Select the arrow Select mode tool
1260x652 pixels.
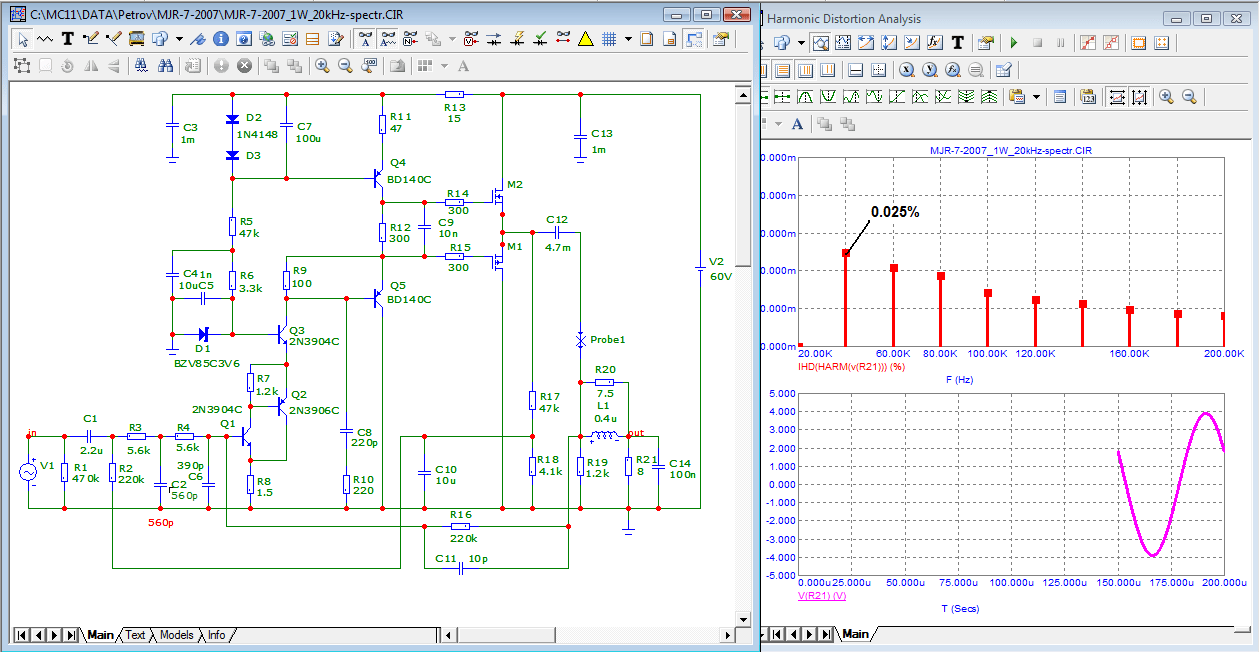(x=23, y=39)
